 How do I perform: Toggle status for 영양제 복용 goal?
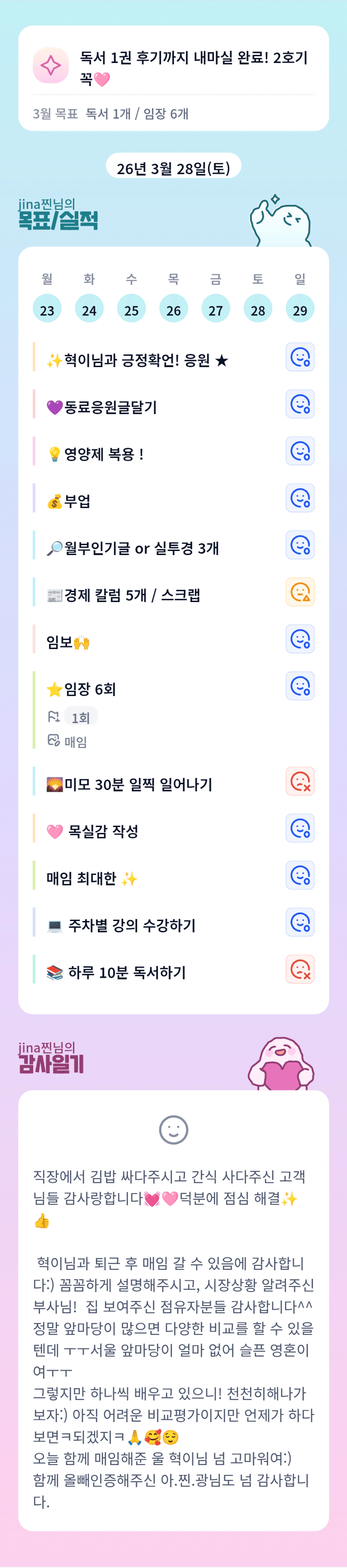coord(300,451)
